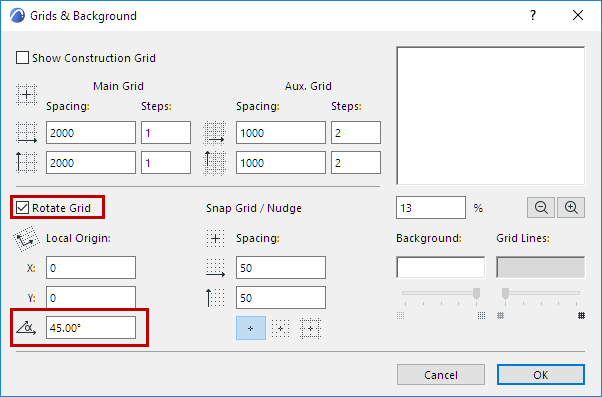
Task: Select the first snap grid mode icon
Action: tap(251, 328)
